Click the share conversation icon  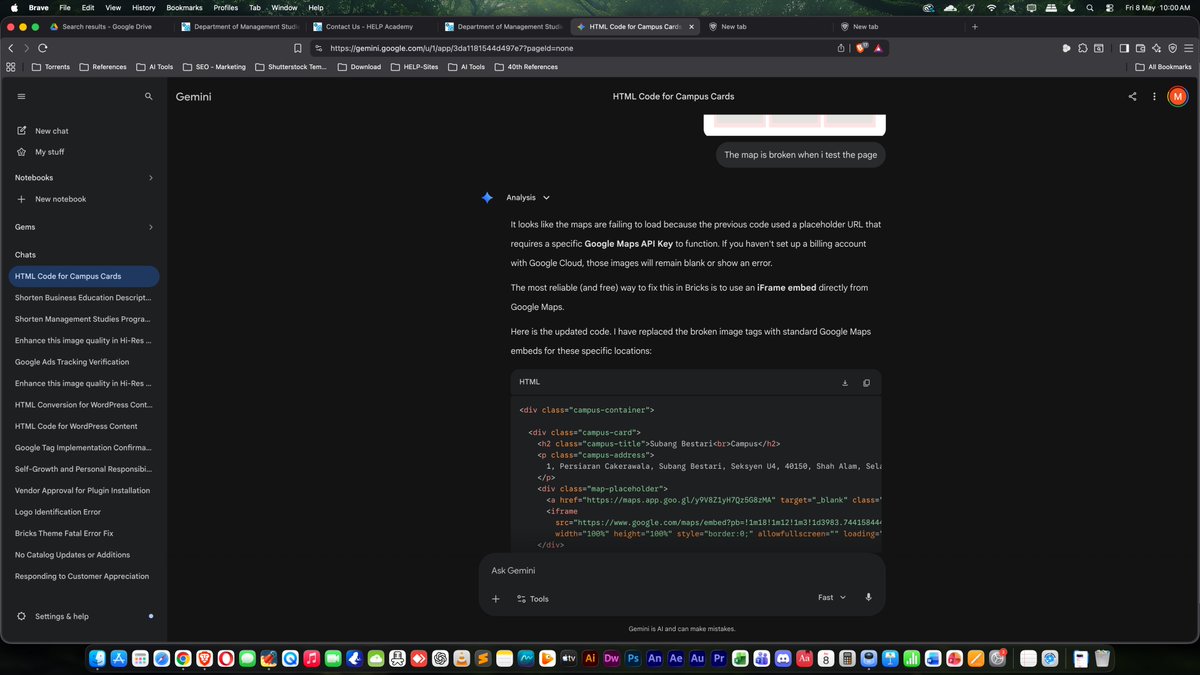click(1132, 97)
